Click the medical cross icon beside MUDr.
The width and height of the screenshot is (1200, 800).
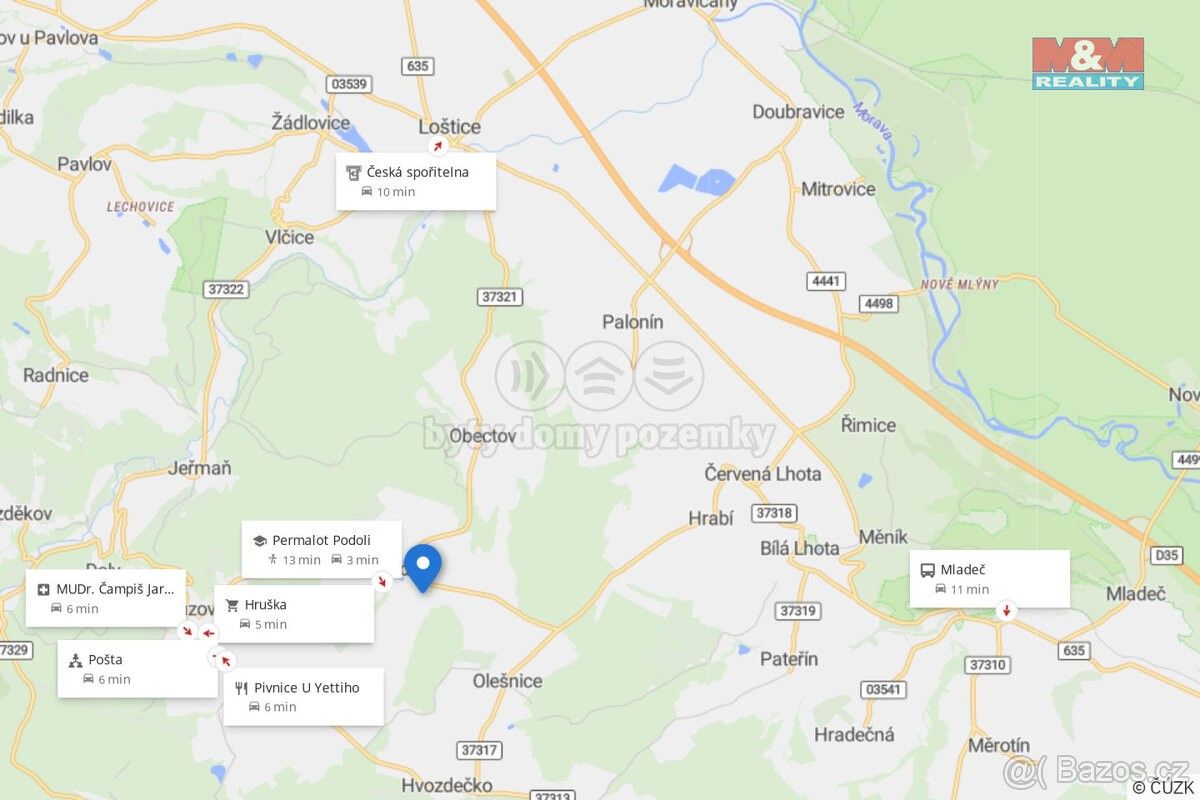pos(43,589)
